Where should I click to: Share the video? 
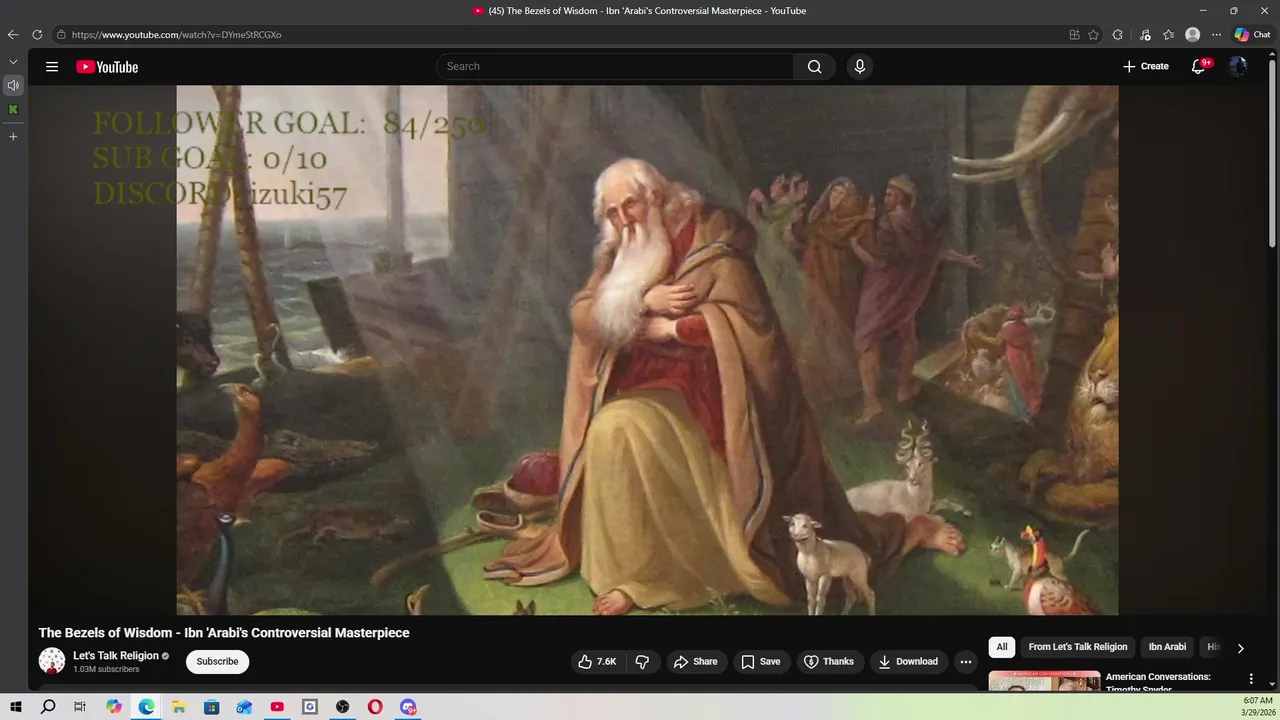pos(695,662)
